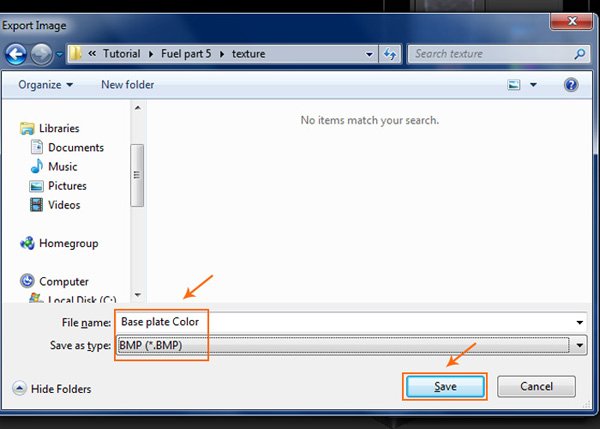Click the Save button

click(444, 386)
